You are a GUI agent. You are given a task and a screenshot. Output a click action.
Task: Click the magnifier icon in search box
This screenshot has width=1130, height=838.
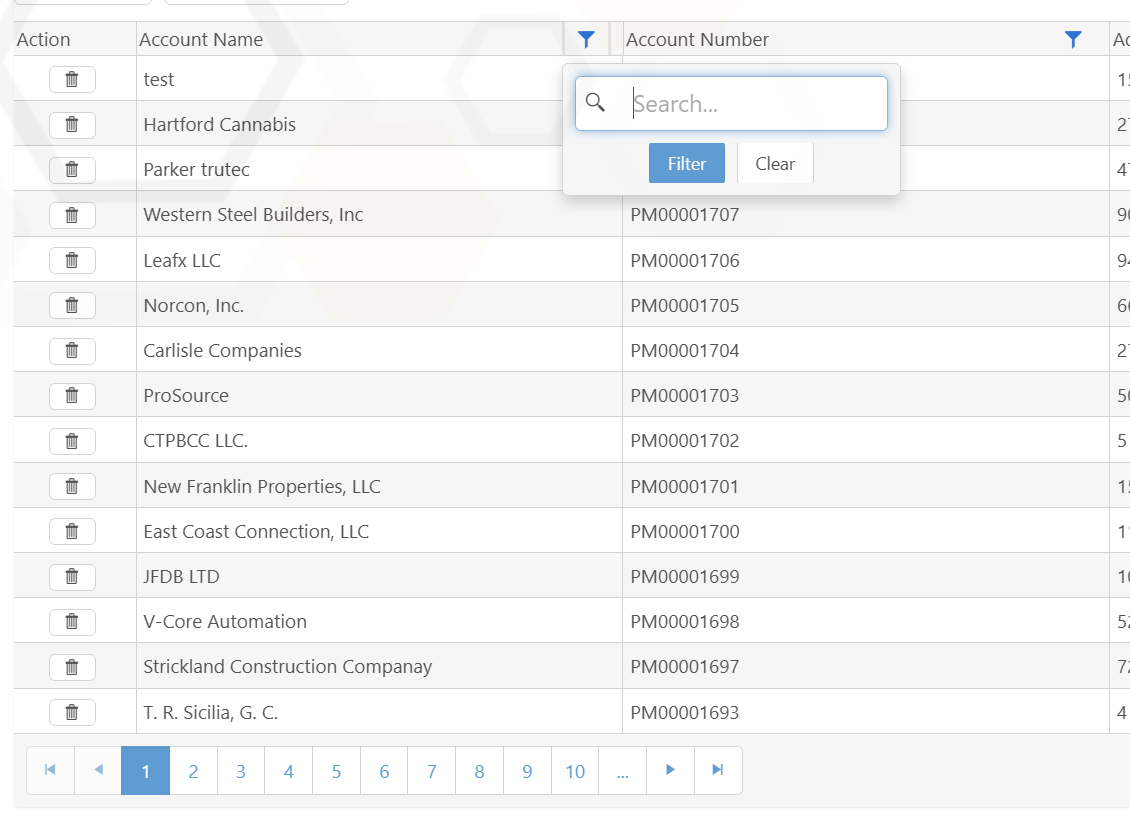click(x=595, y=103)
